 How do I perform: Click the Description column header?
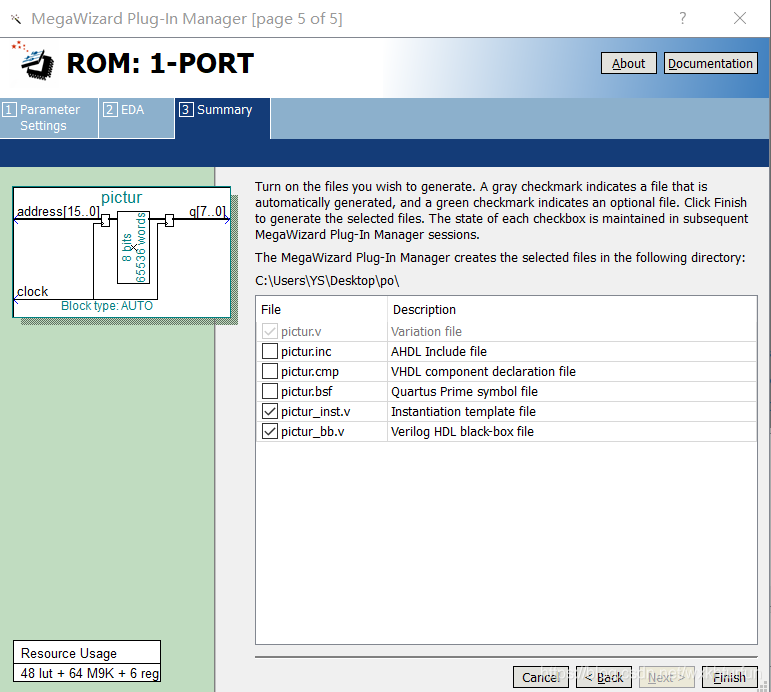424,309
